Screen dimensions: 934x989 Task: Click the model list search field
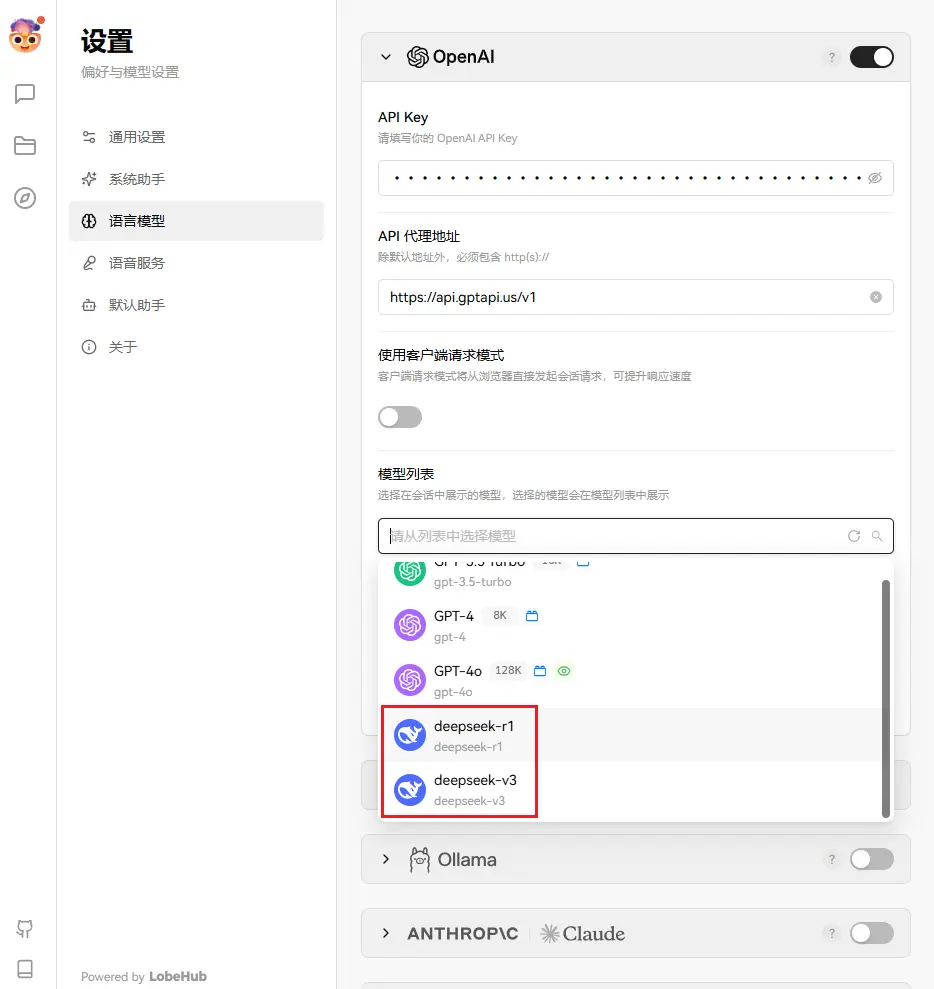click(x=610, y=536)
